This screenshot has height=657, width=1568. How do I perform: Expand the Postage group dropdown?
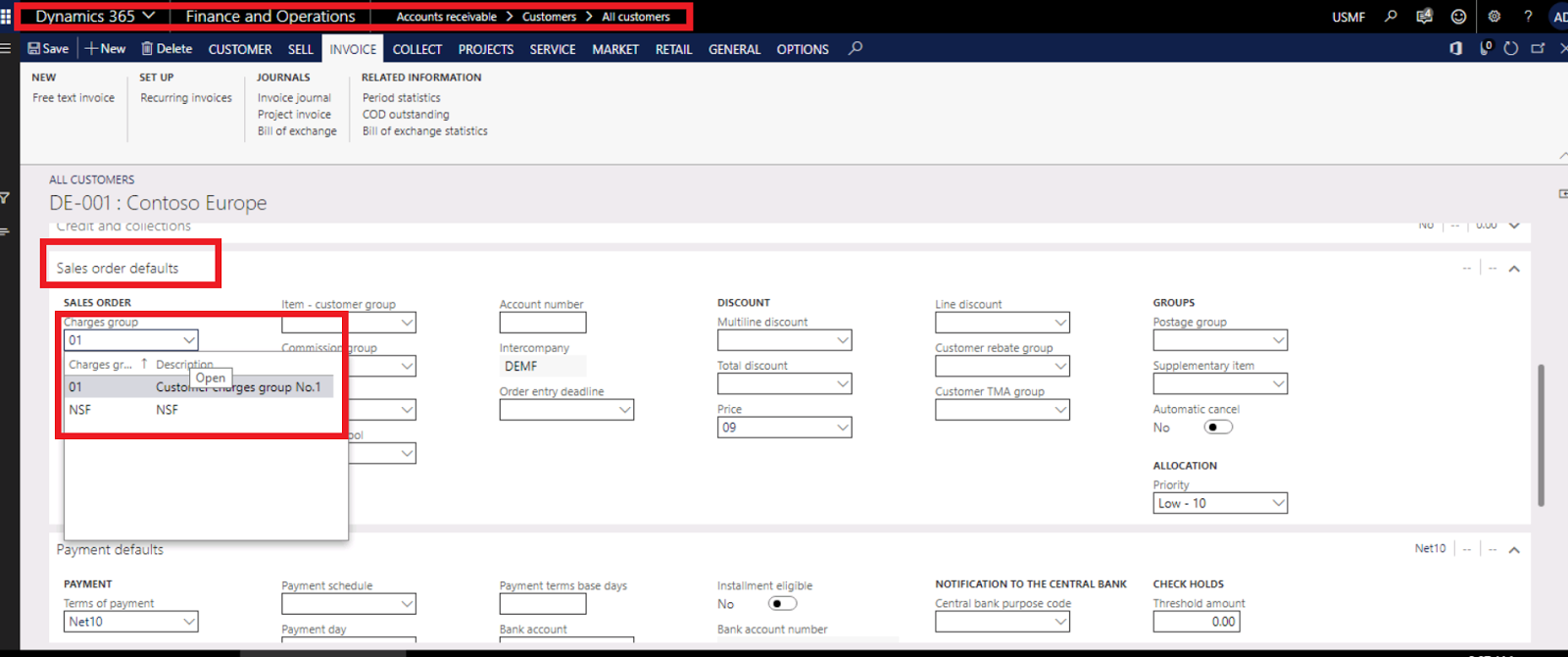[1278, 340]
